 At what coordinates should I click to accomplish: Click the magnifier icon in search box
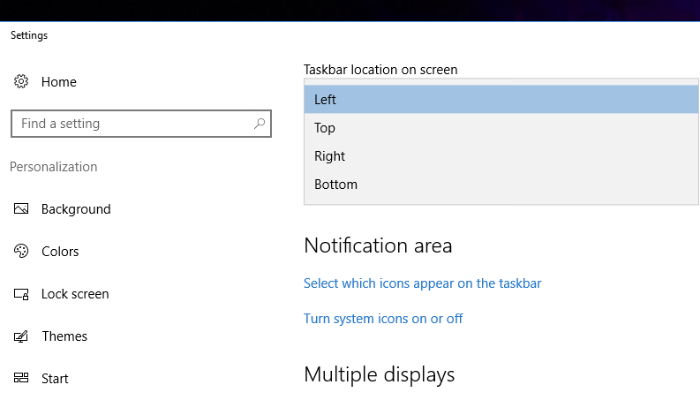tap(259, 124)
